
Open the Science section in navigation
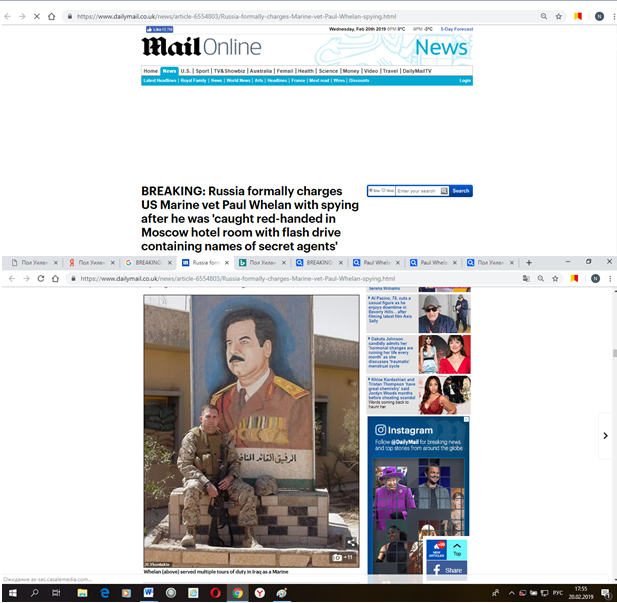(x=328, y=71)
